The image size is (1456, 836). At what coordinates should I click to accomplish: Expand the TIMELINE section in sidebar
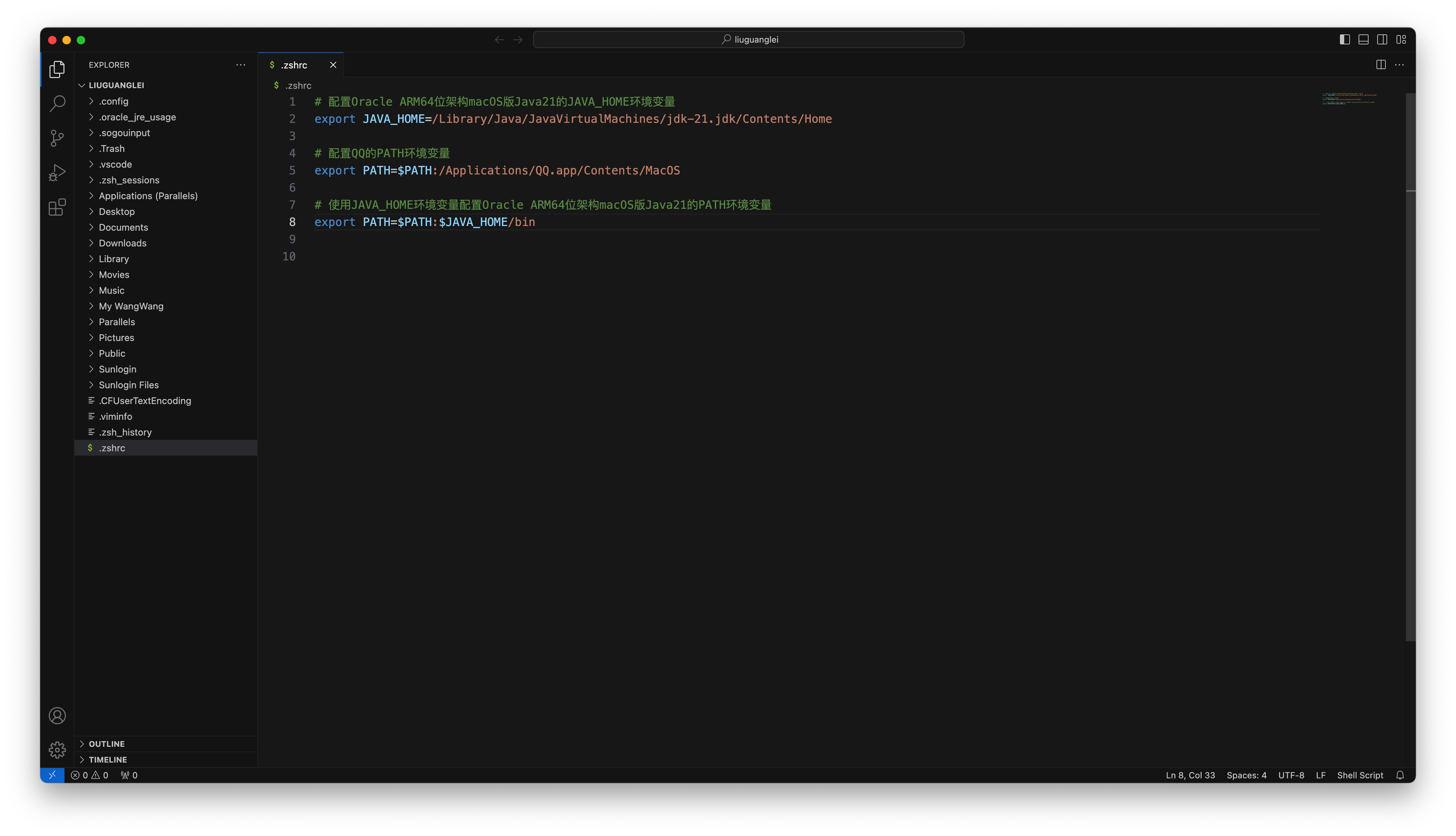click(x=107, y=759)
